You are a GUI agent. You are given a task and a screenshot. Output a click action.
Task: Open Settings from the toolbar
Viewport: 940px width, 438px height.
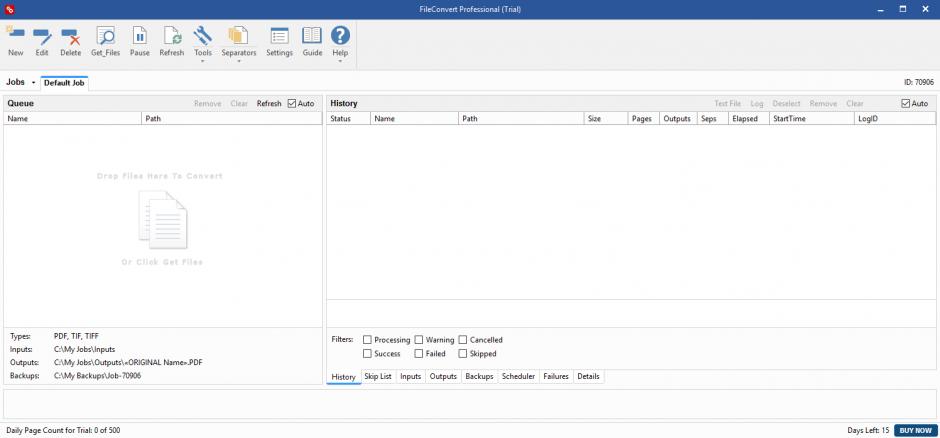pyautogui.click(x=279, y=35)
